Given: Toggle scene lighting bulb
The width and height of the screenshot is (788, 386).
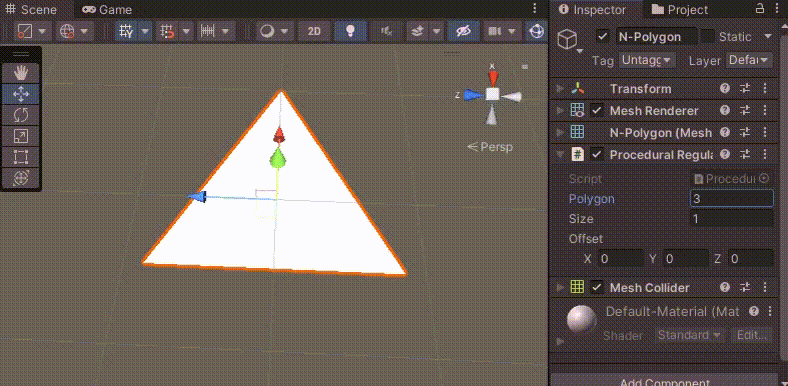Looking at the screenshot, I should [350, 32].
